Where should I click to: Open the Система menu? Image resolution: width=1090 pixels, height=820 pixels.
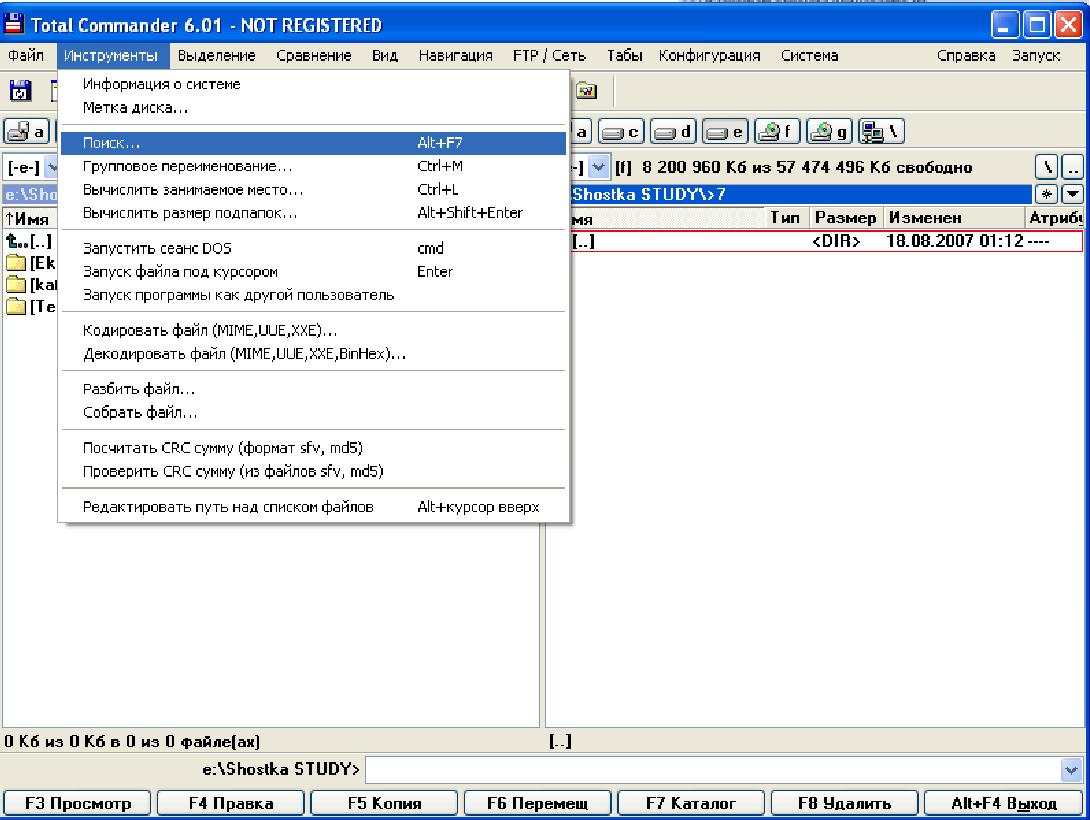coord(809,56)
